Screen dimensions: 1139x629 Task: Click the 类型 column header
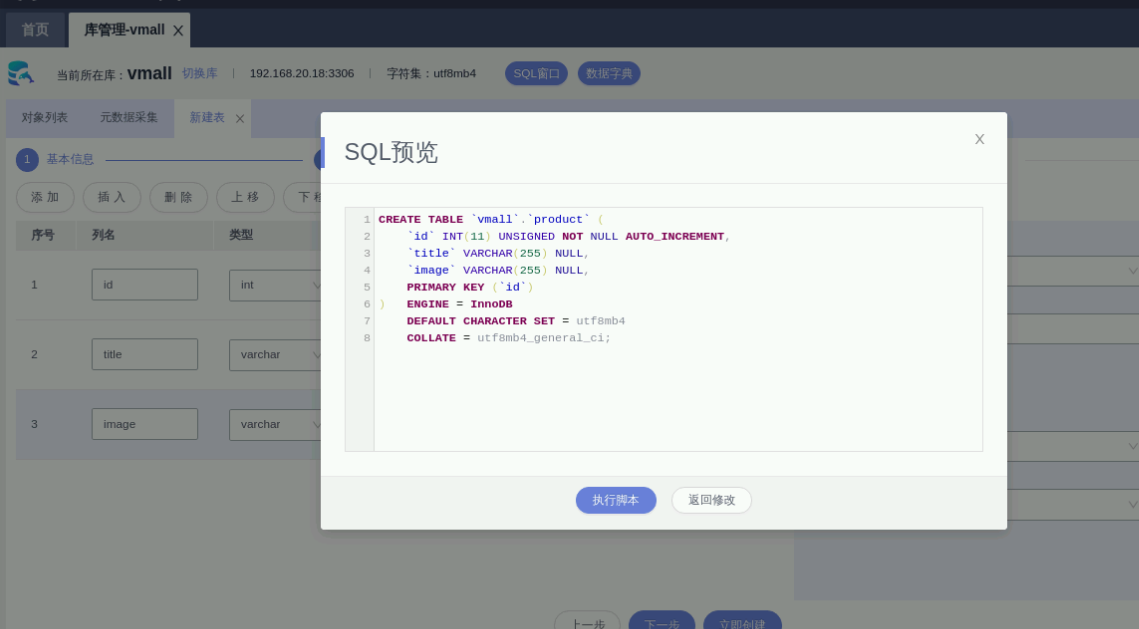[241, 235]
